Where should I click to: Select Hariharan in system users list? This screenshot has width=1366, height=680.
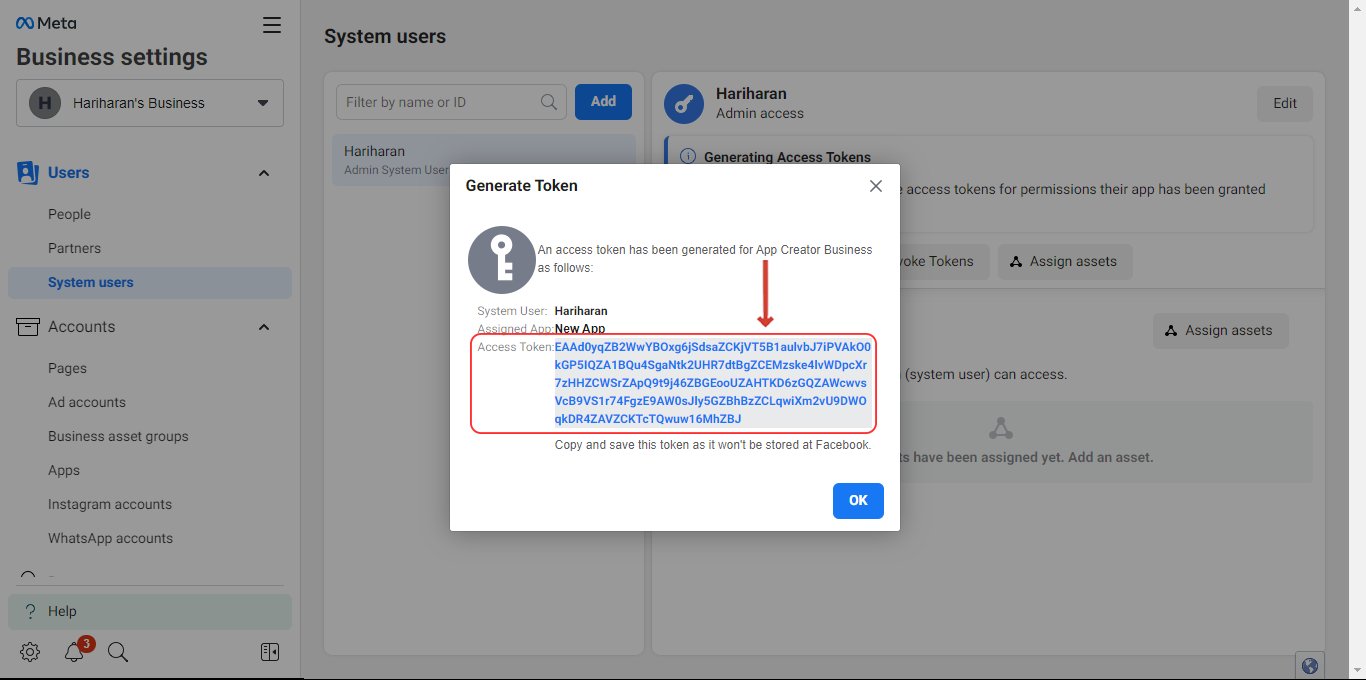pyautogui.click(x=484, y=160)
